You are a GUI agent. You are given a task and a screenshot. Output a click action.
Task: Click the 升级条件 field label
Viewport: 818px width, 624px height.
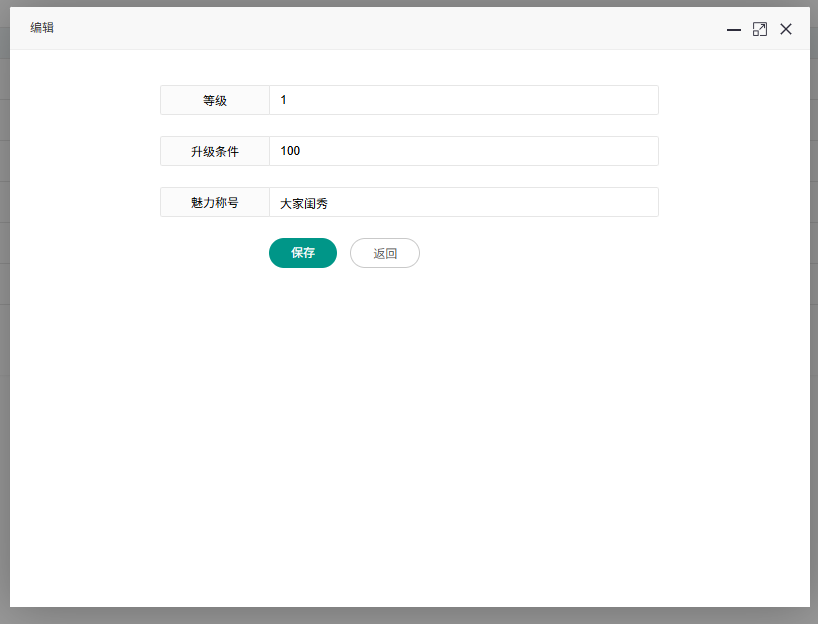[x=215, y=151]
